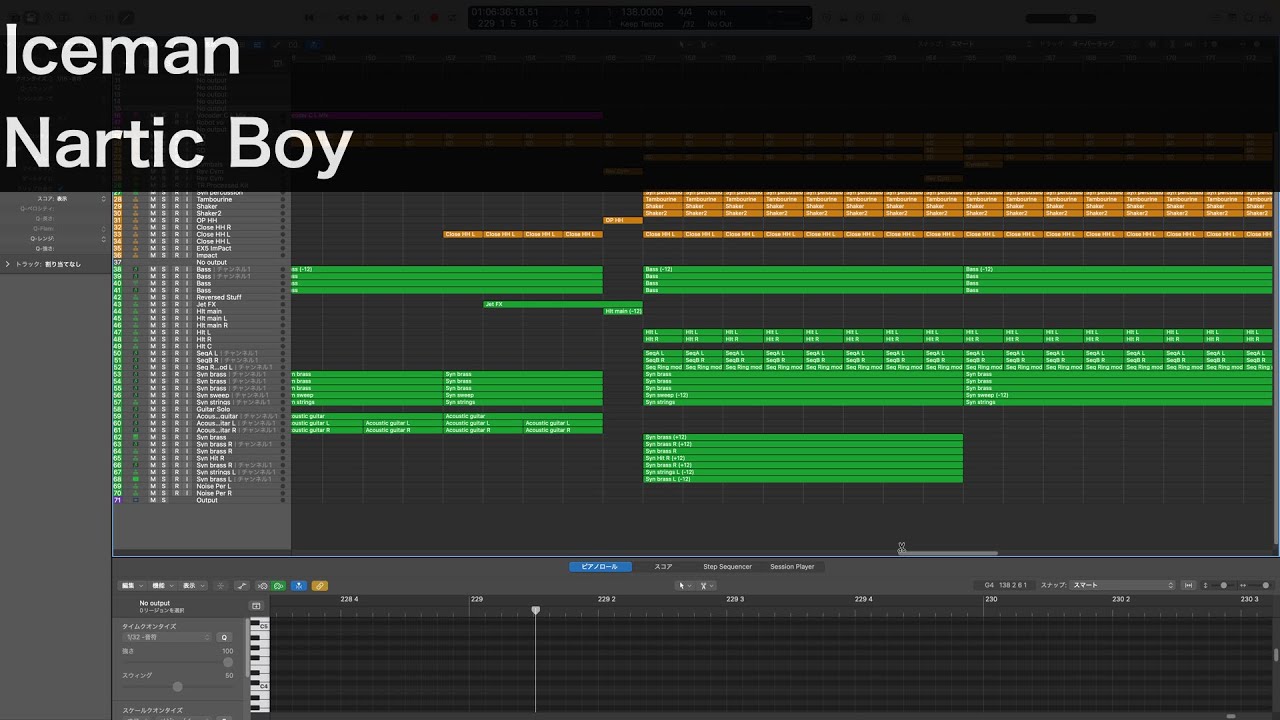
Task: Switch to the Session Player tab
Action: [x=792, y=567]
